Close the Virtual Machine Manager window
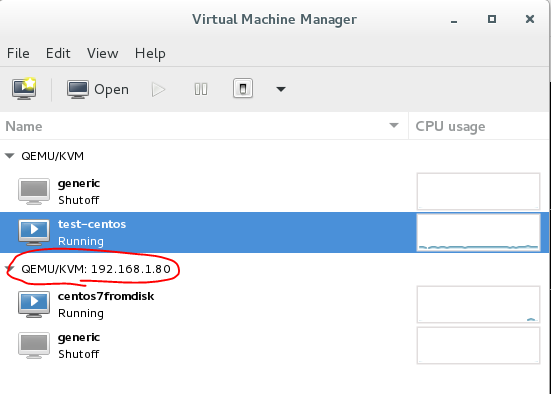551x394 pixels. [x=530, y=19]
